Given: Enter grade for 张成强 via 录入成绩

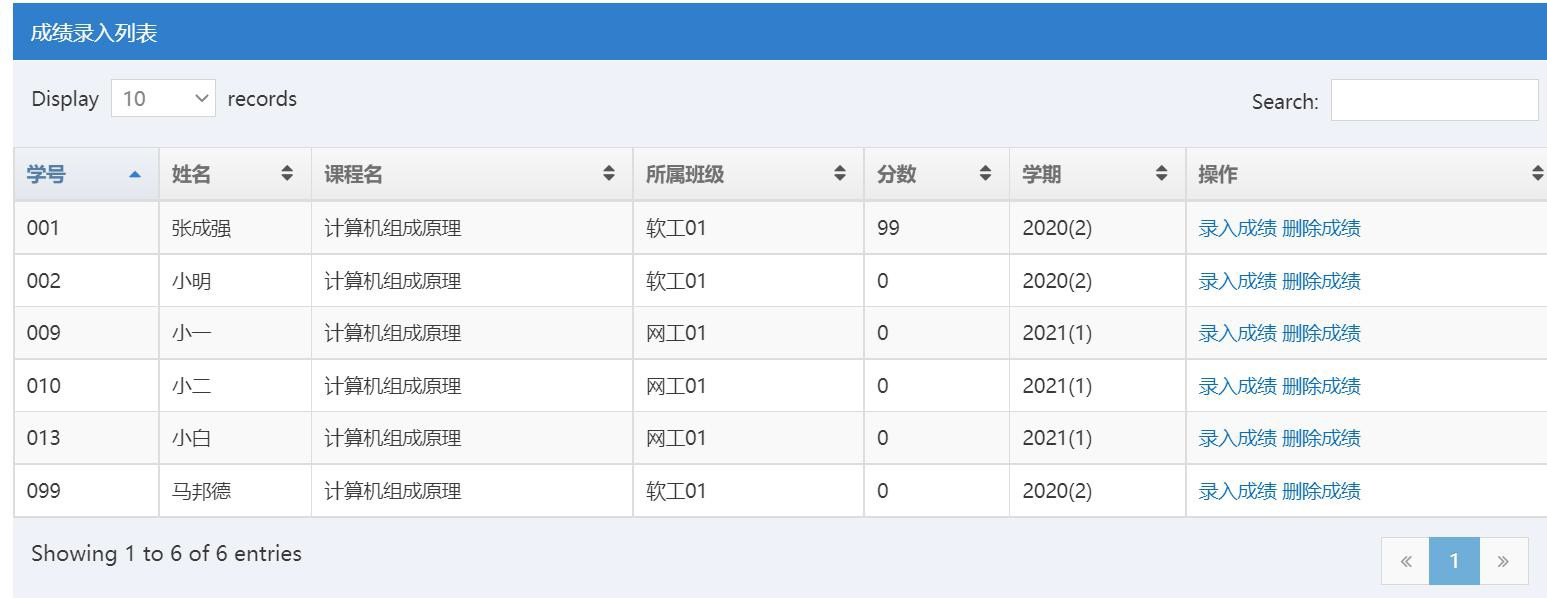Looking at the screenshot, I should 1237,228.
